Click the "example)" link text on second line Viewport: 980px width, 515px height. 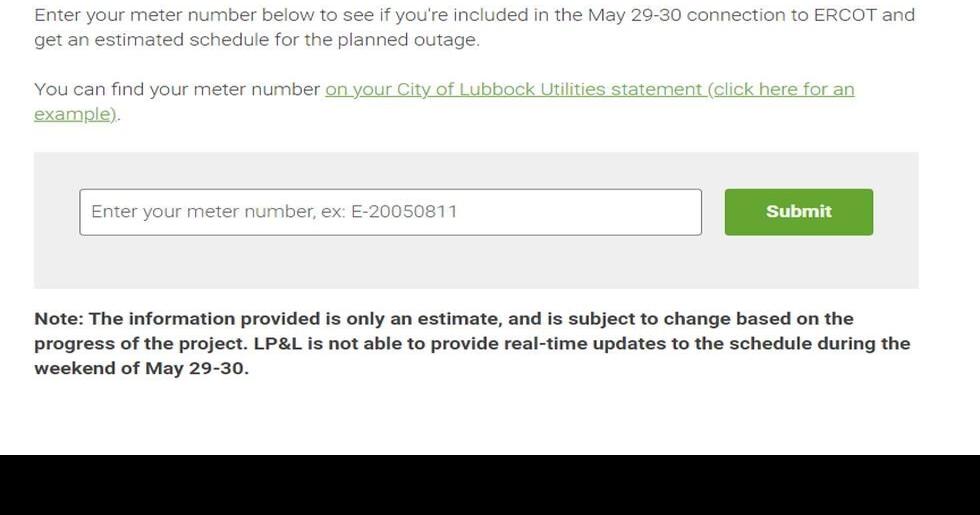[x=74, y=115]
